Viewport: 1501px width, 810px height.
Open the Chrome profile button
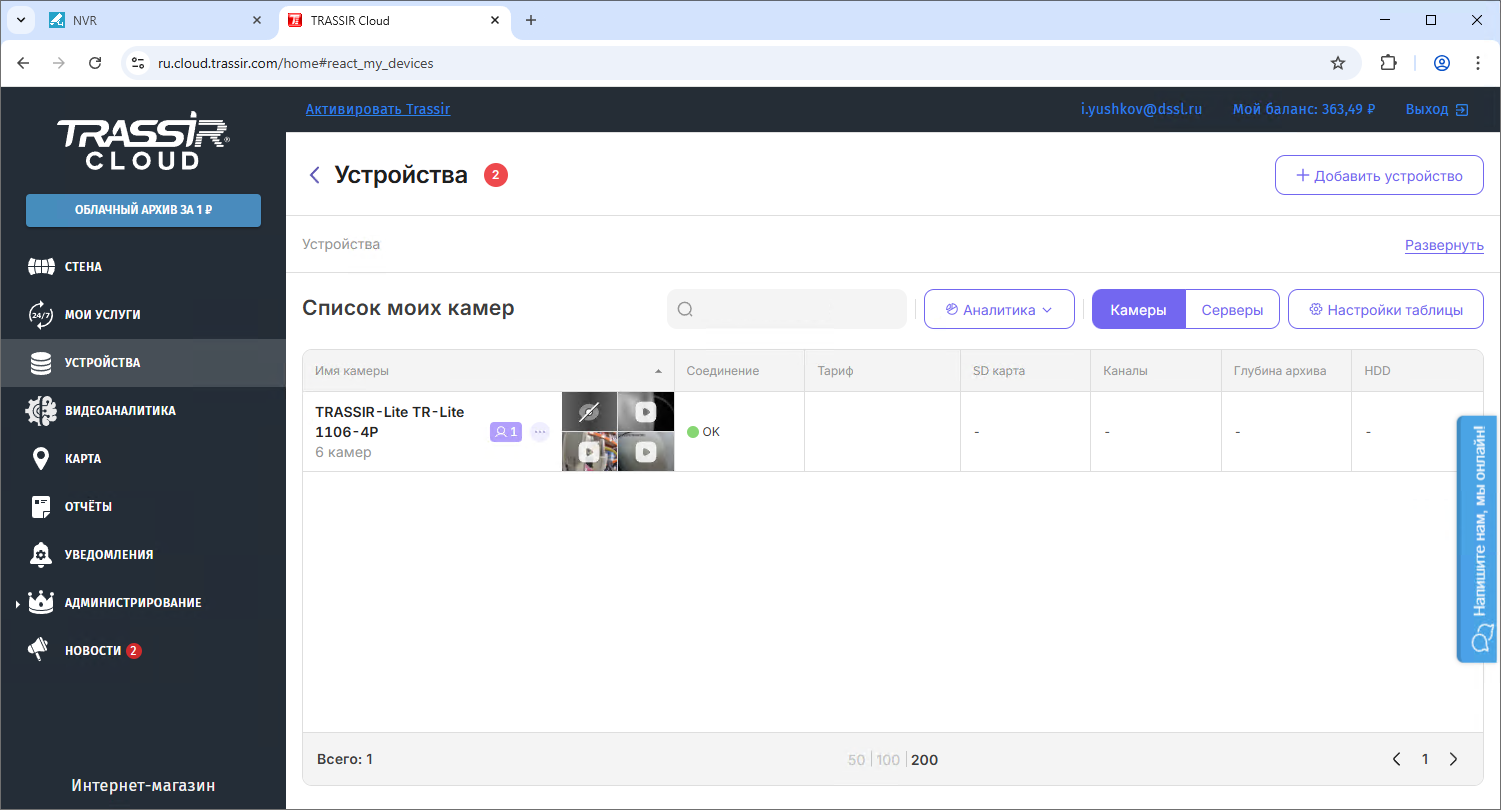(1442, 63)
